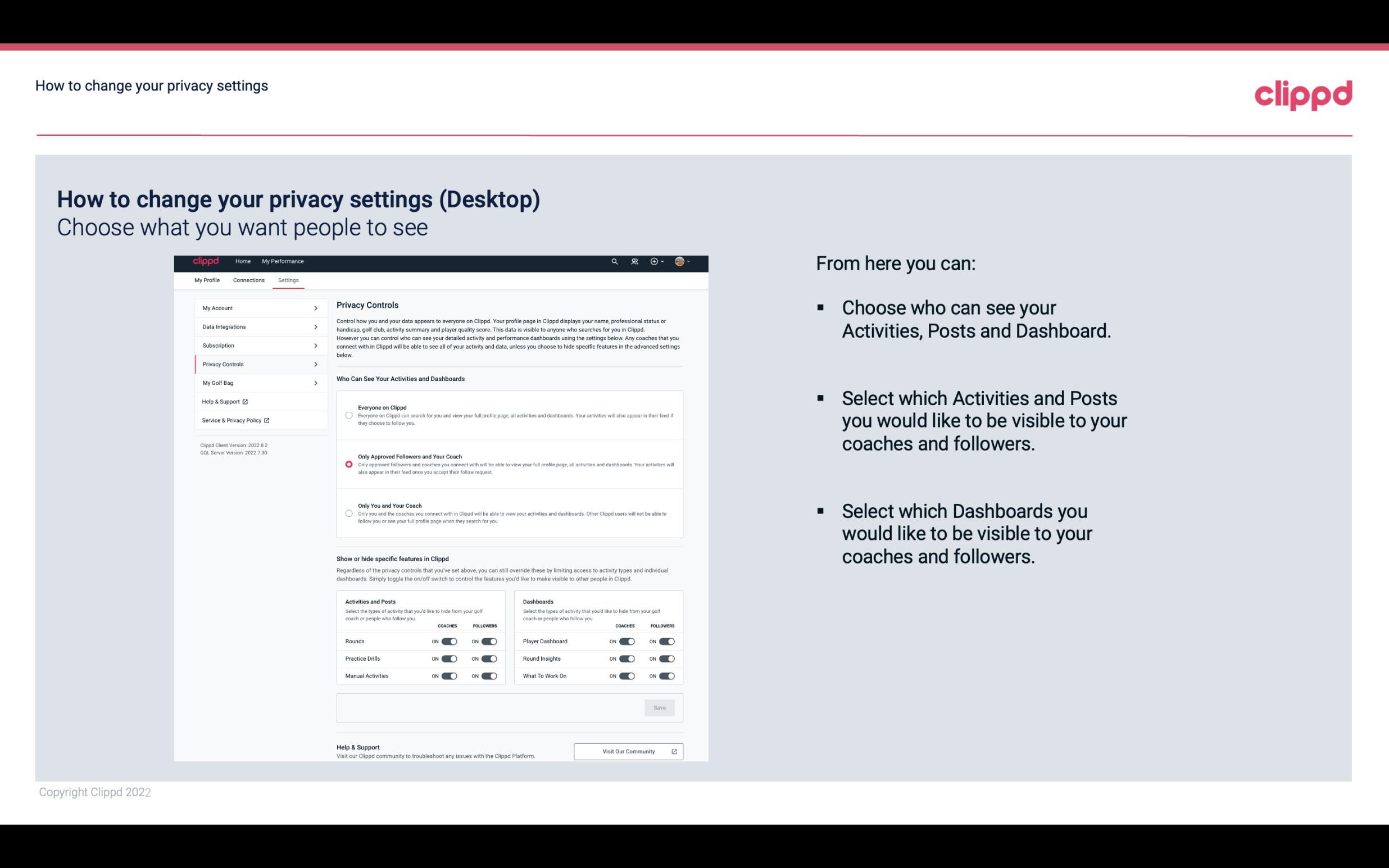1389x868 pixels.
Task: Select Only You and Your Coach radio button
Action: [349, 514]
